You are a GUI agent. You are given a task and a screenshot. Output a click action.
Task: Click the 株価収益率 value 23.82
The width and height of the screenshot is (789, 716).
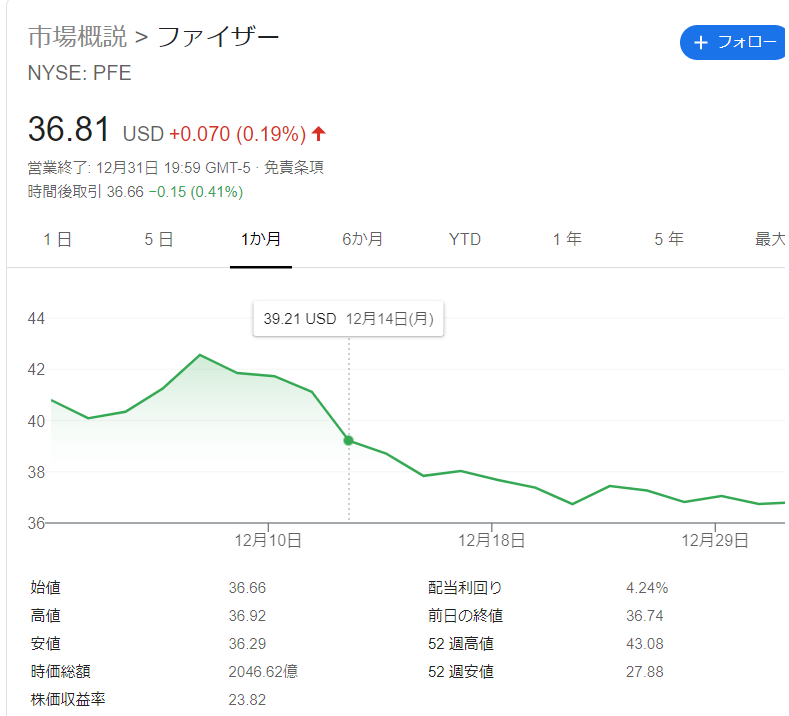[x=247, y=700]
